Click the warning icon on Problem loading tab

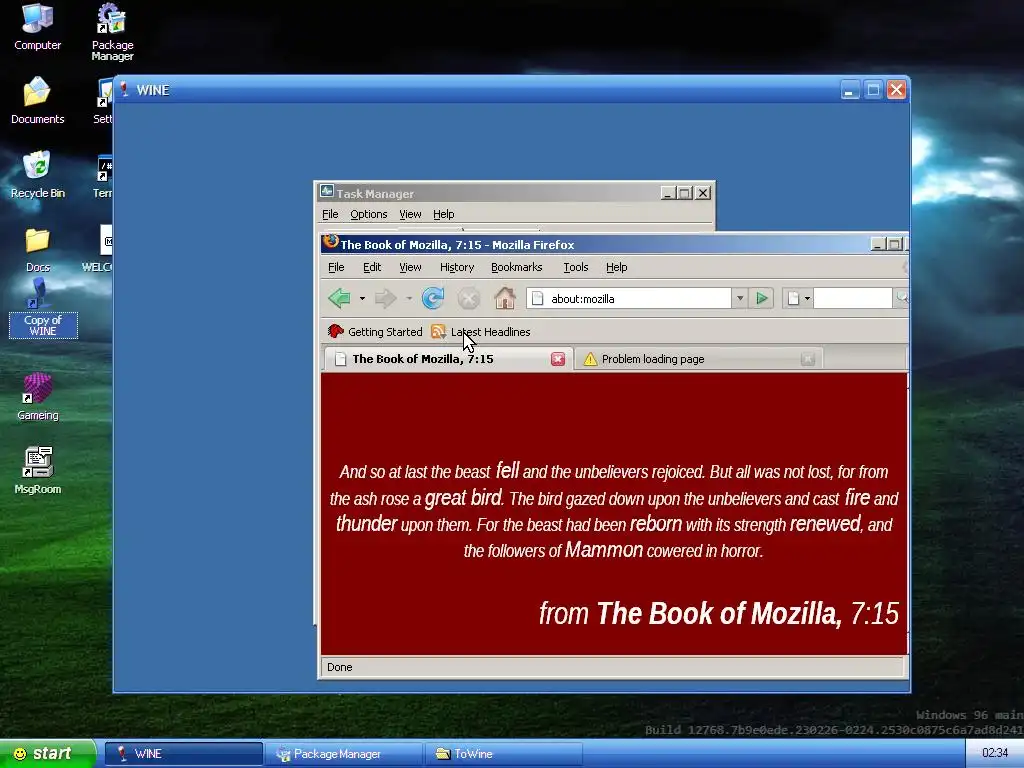[x=590, y=359]
